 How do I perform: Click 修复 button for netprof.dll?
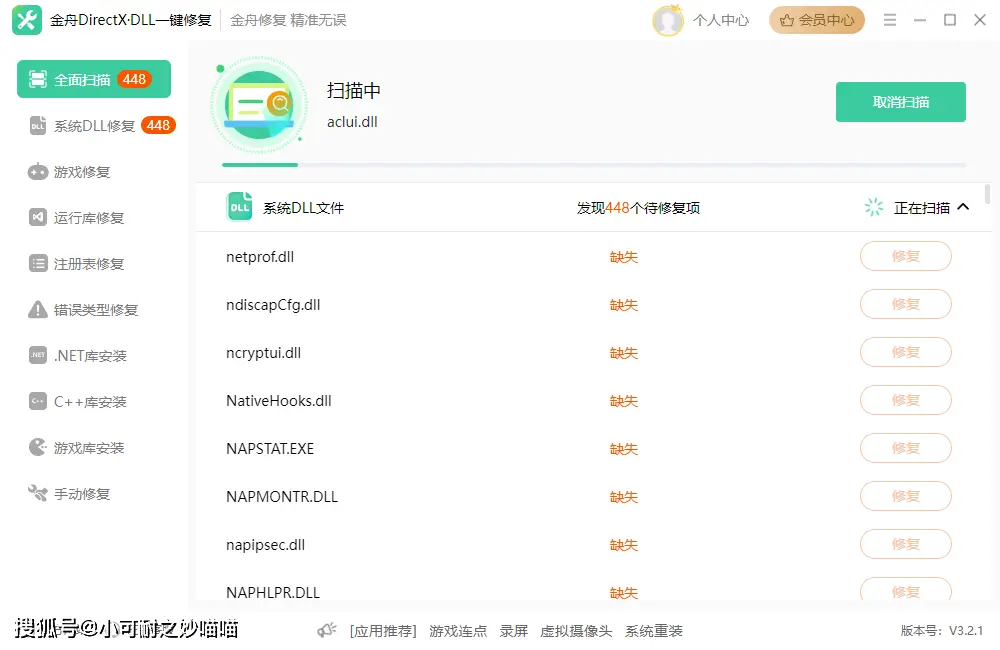tap(905, 256)
